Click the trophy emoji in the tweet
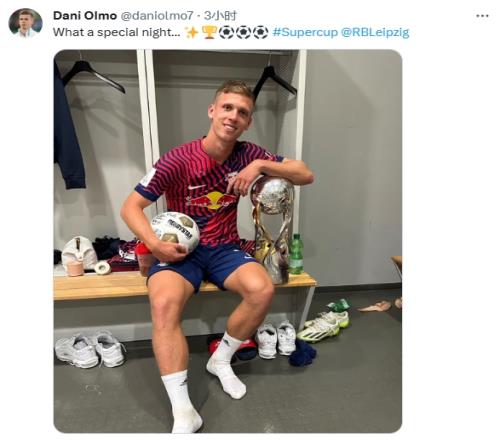Image resolution: width=500 pixels, height=440 pixels. pos(209,32)
